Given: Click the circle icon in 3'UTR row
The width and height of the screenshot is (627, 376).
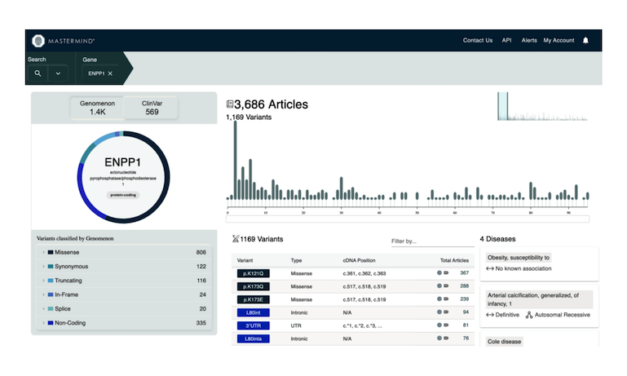Looking at the screenshot, I should (439, 325).
